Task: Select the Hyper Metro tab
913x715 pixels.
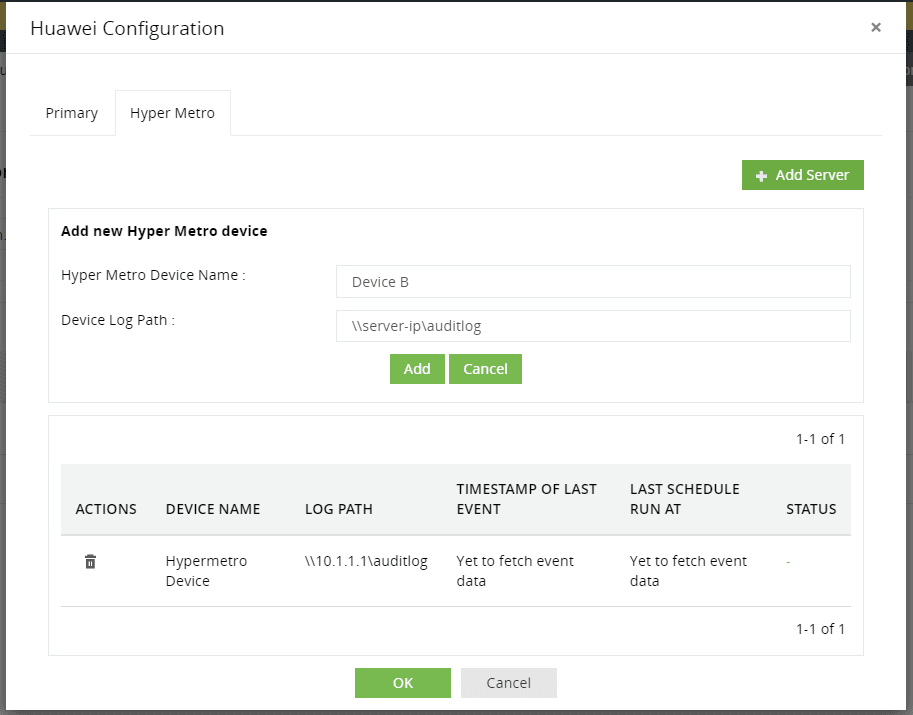Action: pos(172,113)
